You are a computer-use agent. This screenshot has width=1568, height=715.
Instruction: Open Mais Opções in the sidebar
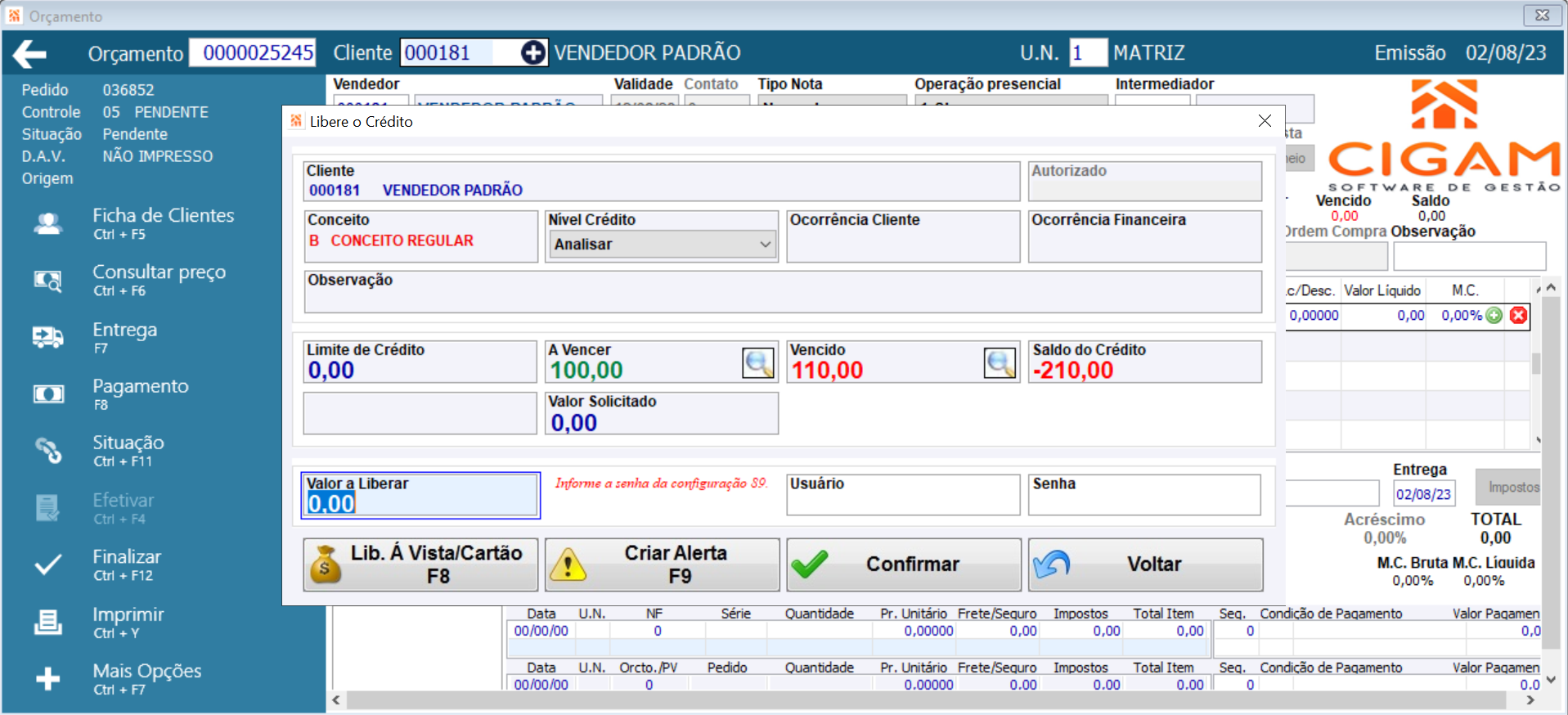[146, 677]
